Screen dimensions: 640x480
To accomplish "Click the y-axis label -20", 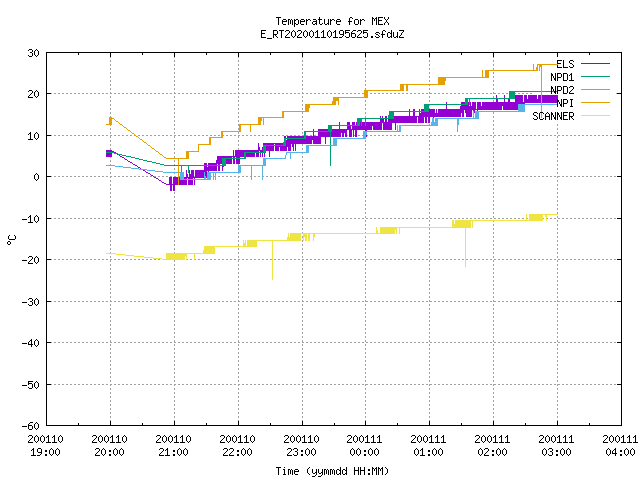I will pos(31,260).
